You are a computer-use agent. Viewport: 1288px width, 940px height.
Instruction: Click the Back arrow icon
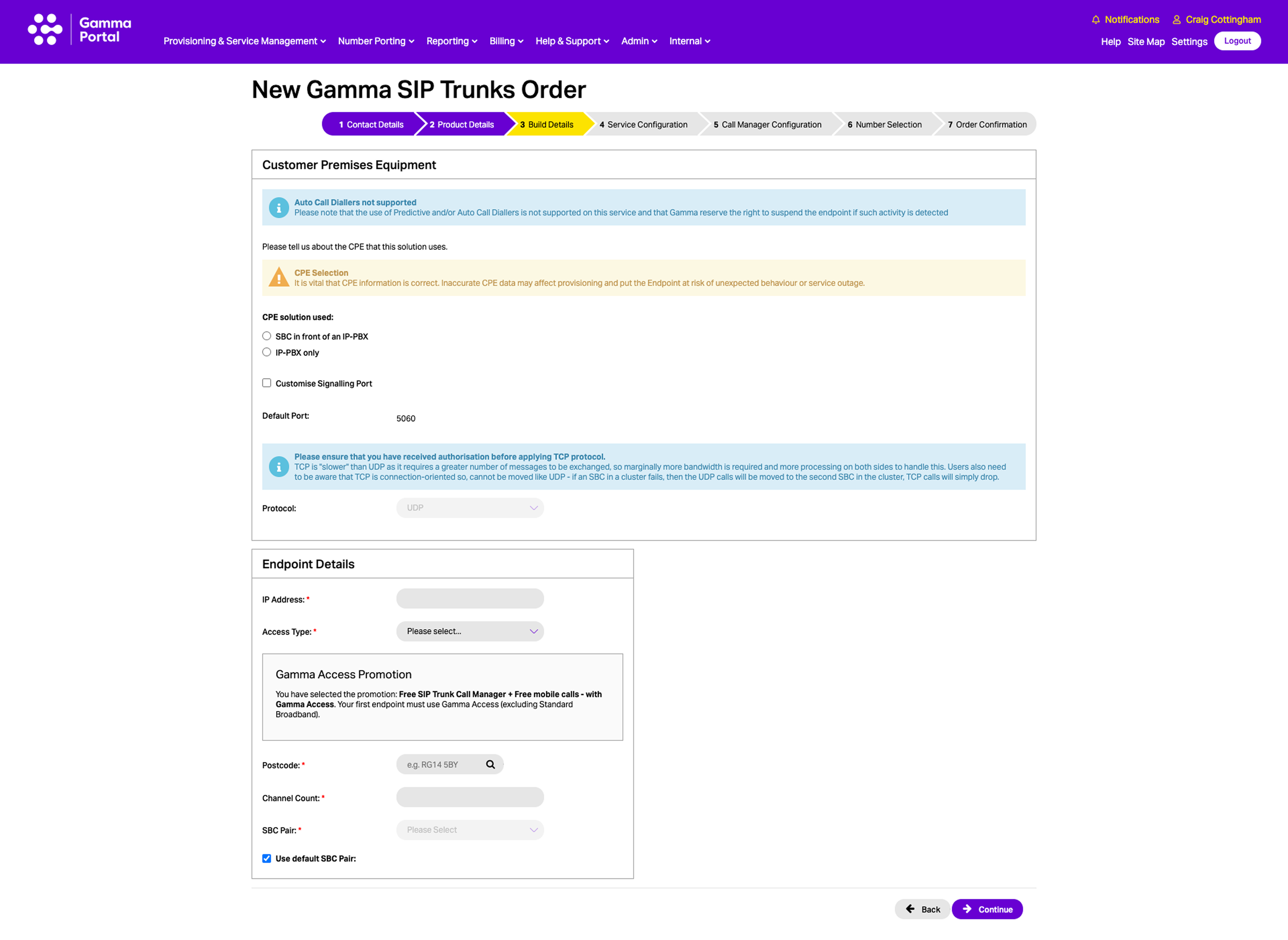(910, 909)
